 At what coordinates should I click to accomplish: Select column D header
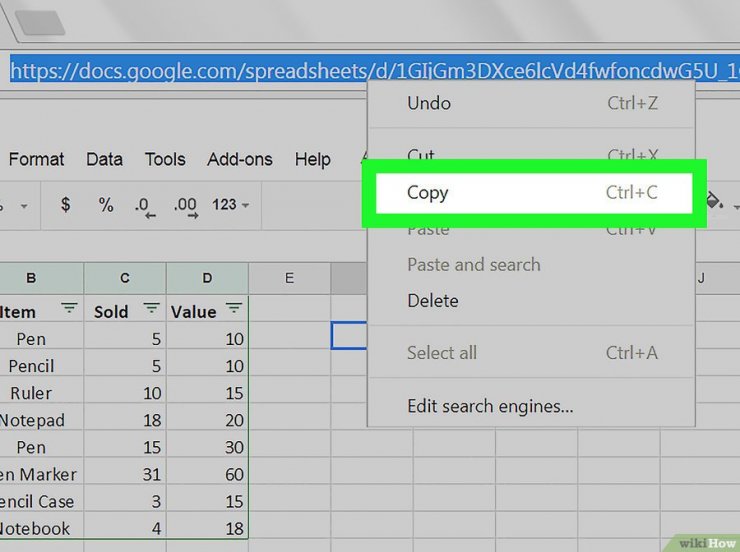(207, 278)
